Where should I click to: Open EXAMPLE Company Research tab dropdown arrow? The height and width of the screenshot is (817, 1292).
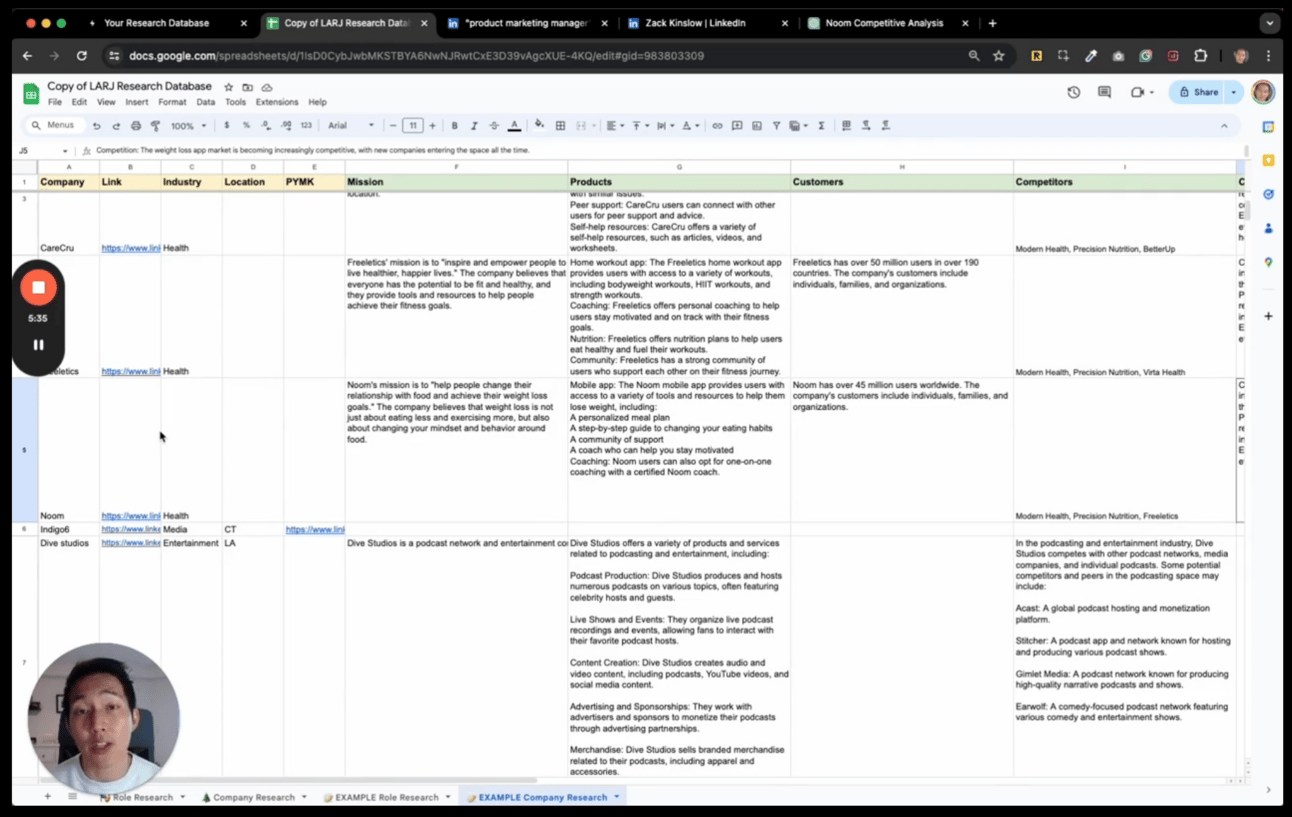(617, 797)
